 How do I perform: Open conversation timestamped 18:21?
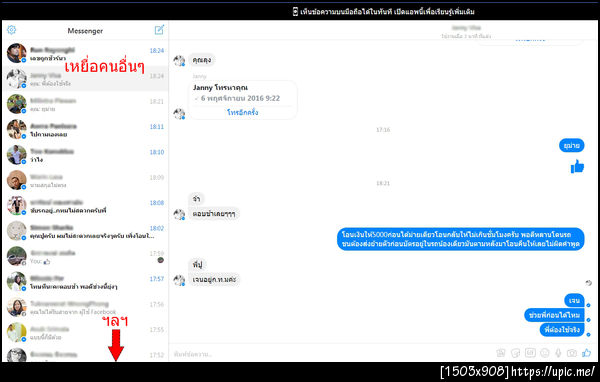point(85,104)
